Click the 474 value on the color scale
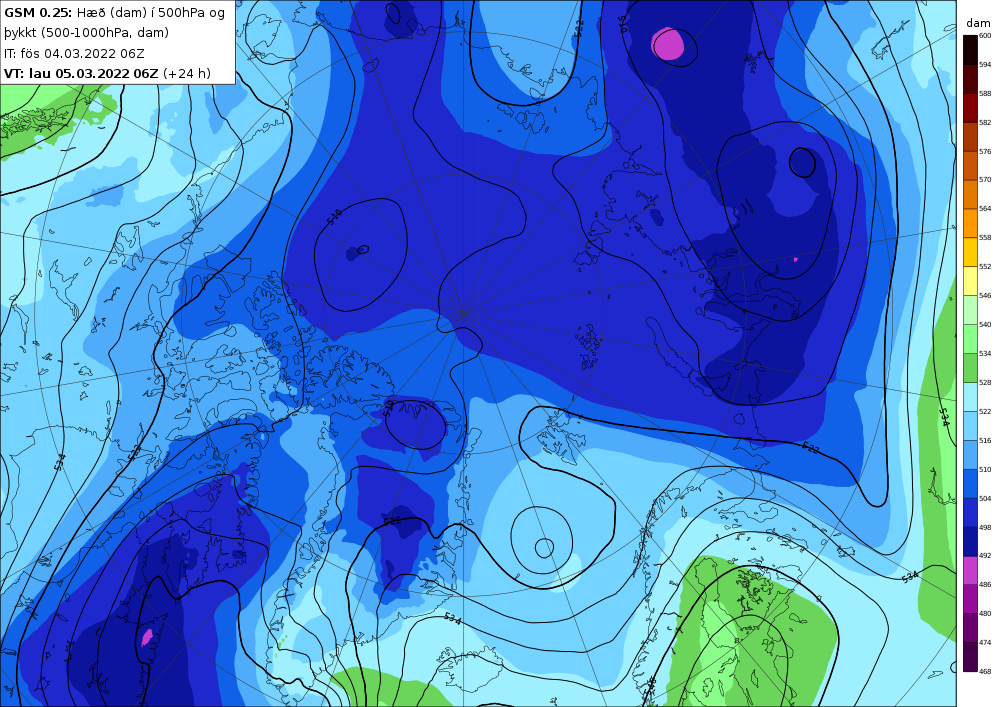Viewport: 1000px width, 707px height. click(985, 643)
